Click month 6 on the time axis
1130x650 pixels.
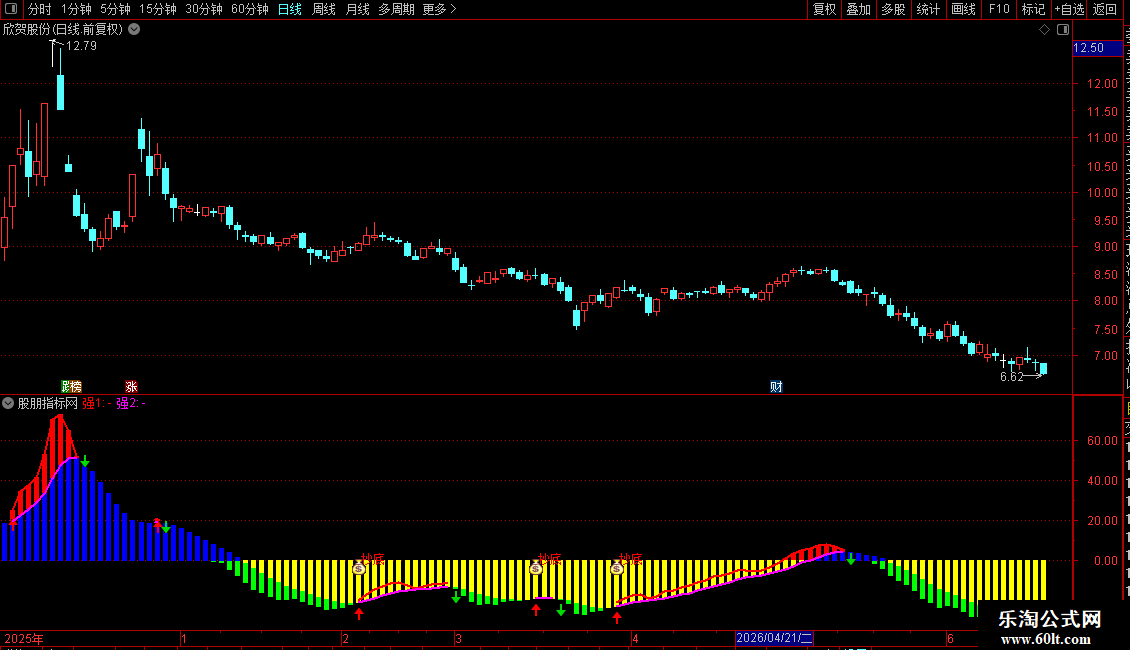951,638
